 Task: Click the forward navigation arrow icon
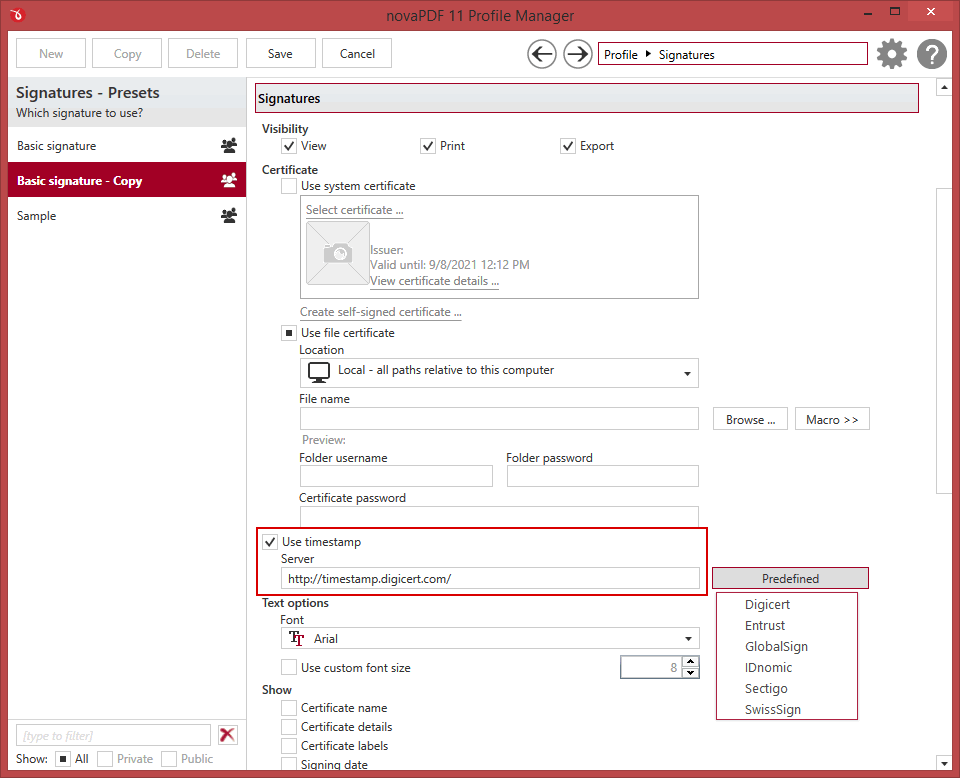(x=577, y=54)
